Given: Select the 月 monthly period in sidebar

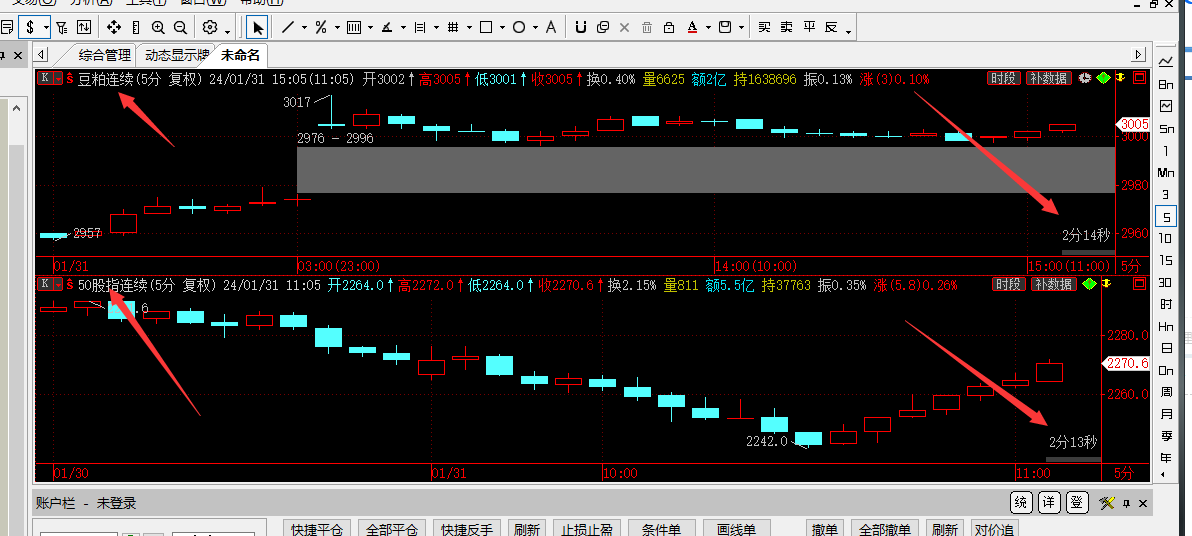Looking at the screenshot, I should coord(1165,414).
